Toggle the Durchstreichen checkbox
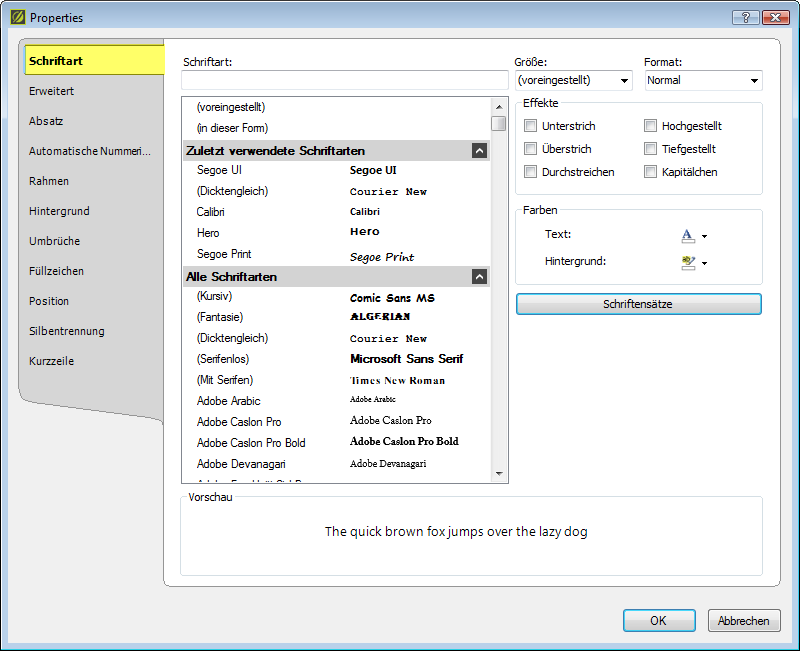This screenshot has height=651, width=800. pyautogui.click(x=531, y=172)
